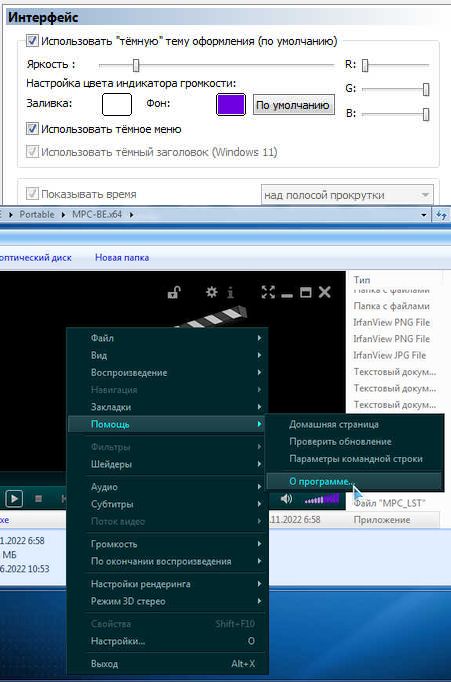Viewport: 451px width, 682px height.
Task: Click the info 'i' icon in player
Action: [231, 292]
